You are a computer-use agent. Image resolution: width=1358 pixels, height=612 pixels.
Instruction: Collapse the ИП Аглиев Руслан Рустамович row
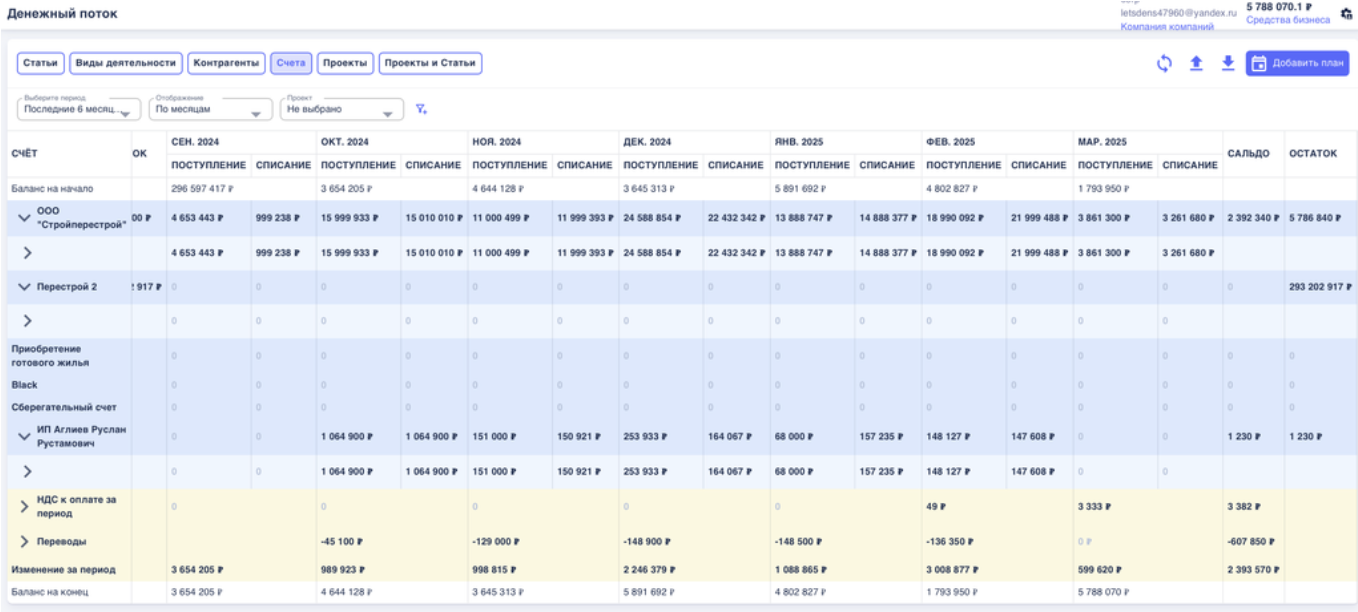tap(25, 437)
